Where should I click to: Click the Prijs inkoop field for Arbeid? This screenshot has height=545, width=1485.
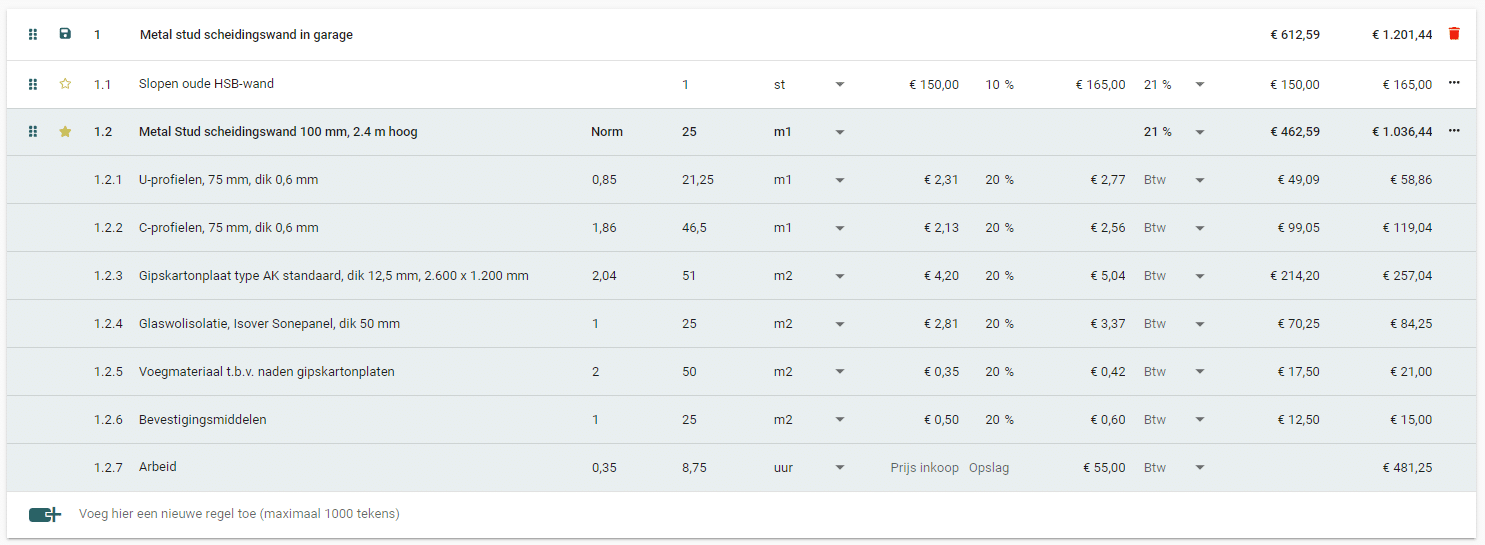click(924, 468)
